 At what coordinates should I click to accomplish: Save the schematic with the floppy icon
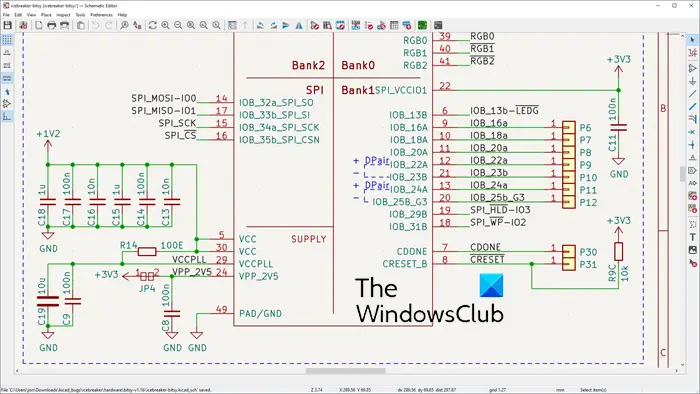tap(7, 25)
